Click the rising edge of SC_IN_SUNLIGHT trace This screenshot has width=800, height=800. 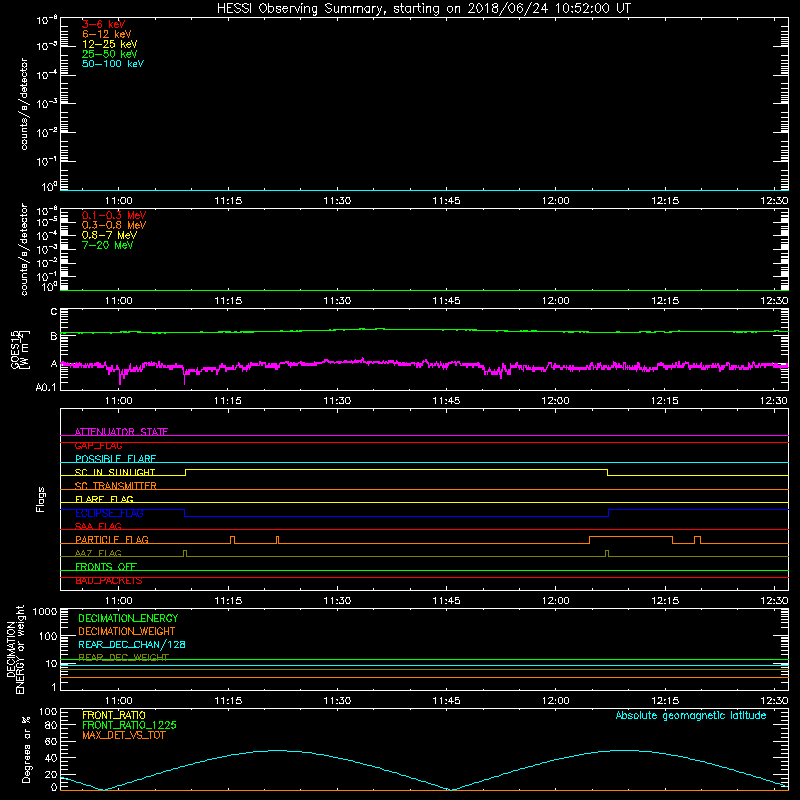(185, 472)
